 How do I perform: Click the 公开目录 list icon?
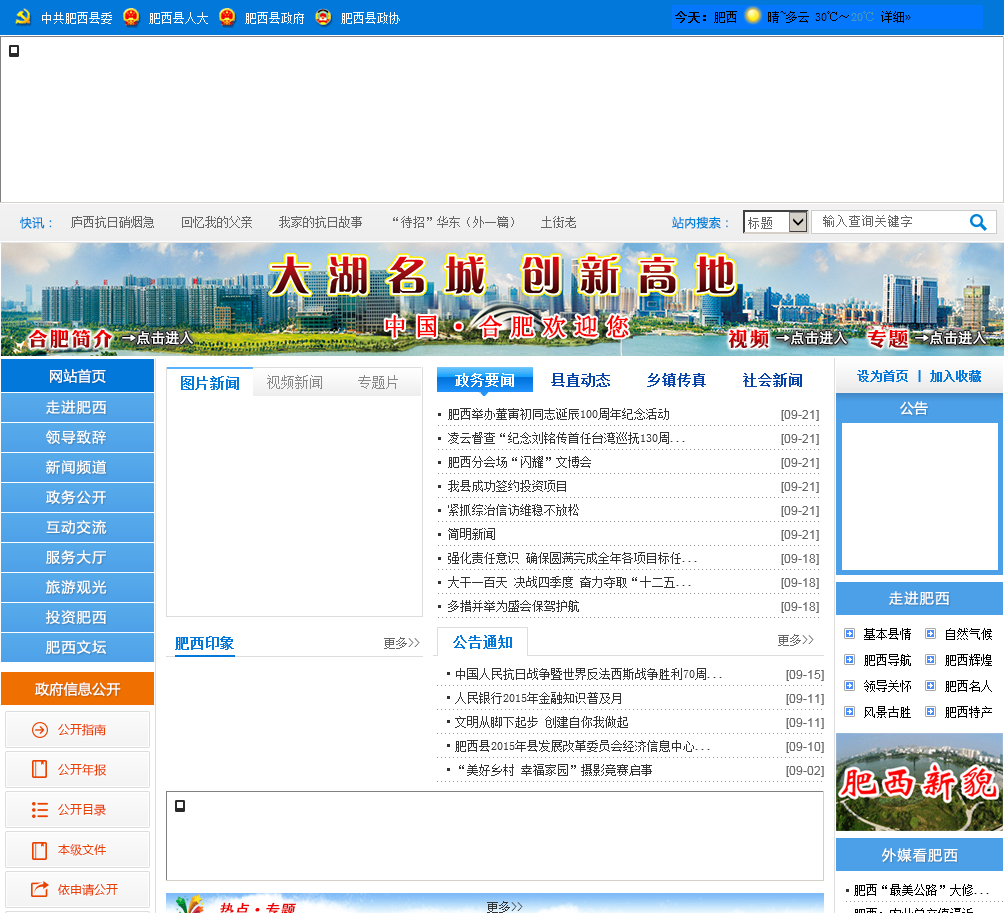[40, 810]
